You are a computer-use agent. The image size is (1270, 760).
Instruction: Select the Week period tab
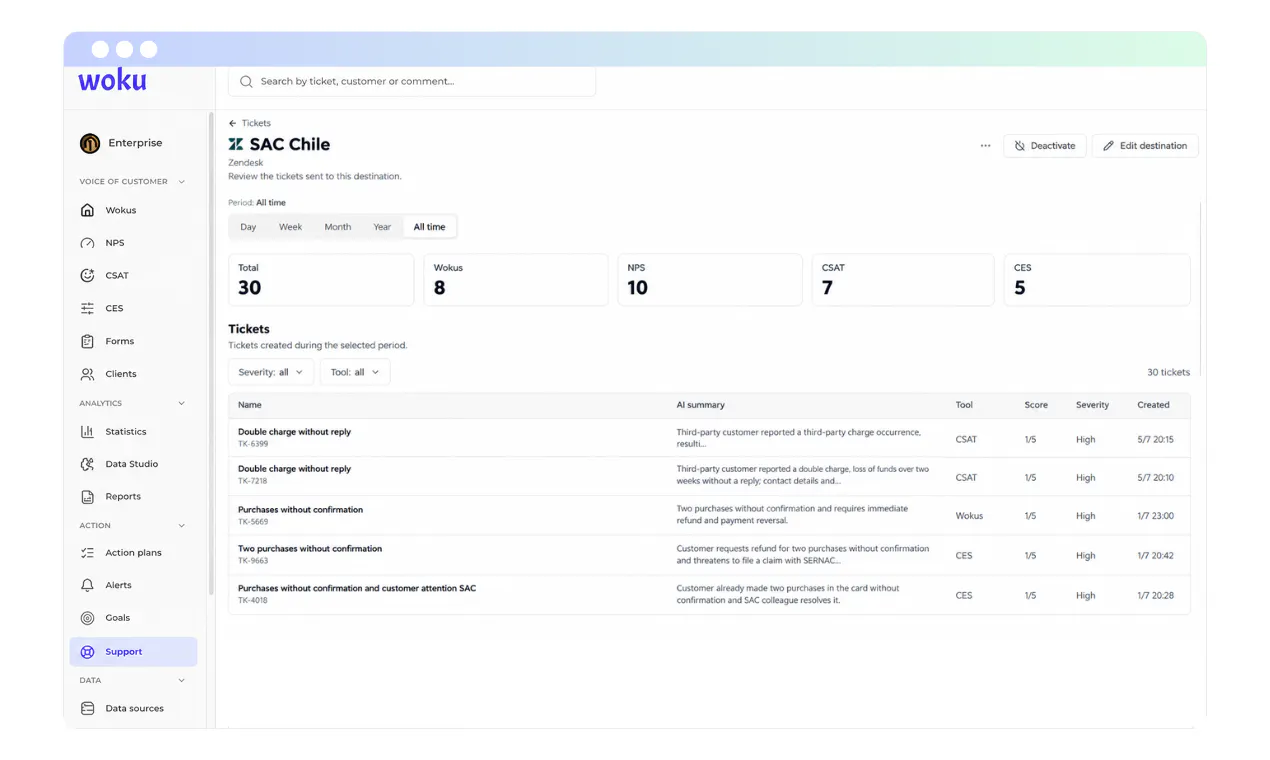tap(290, 227)
